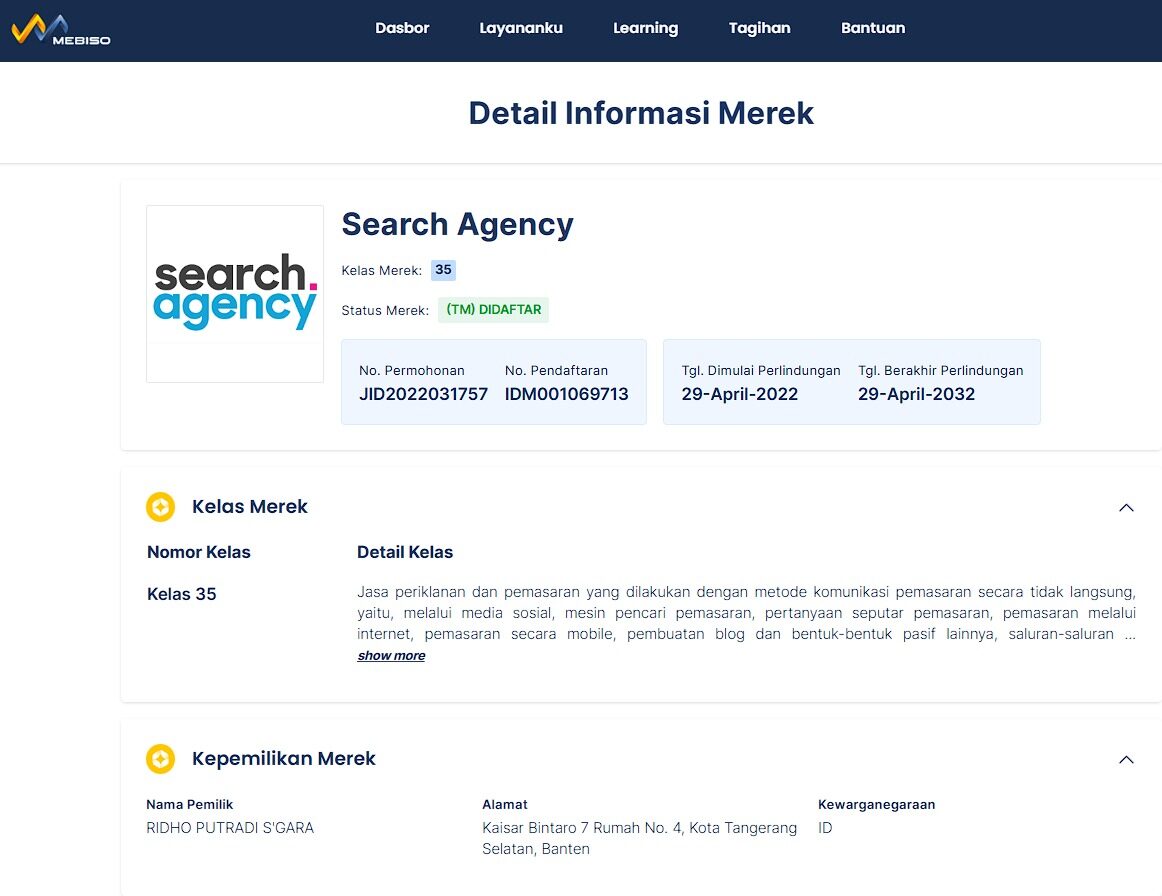The height and width of the screenshot is (896, 1162).
Task: Open Tagihan billing page
Action: (760, 28)
